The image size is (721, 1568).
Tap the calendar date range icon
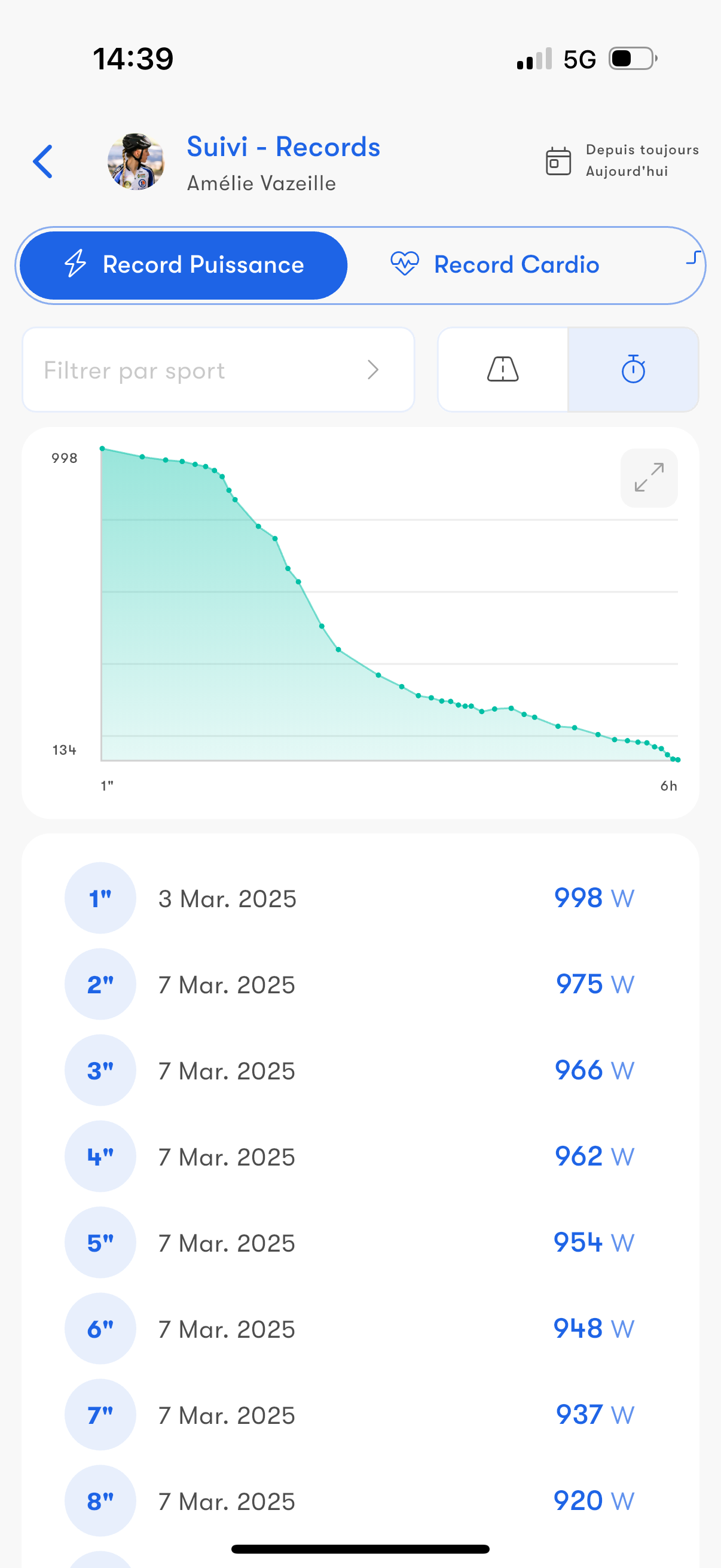click(x=558, y=162)
